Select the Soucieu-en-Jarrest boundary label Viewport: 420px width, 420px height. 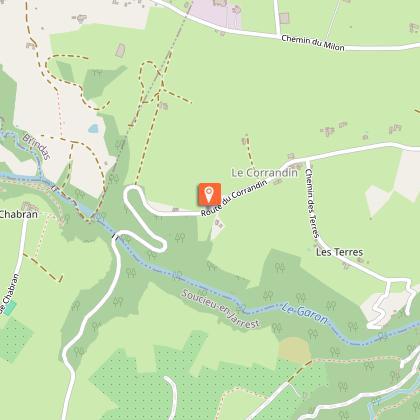(x=220, y=309)
